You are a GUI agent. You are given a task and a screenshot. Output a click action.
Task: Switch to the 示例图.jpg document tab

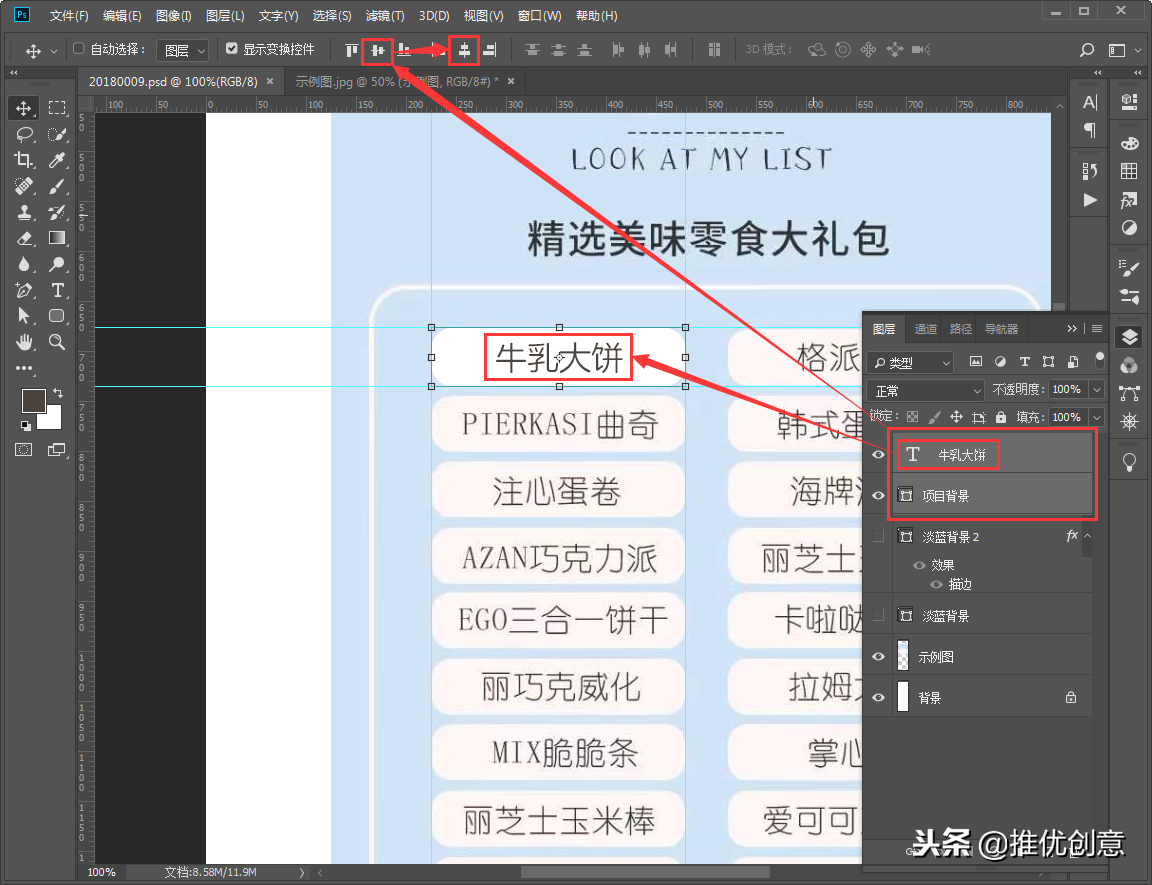397,82
